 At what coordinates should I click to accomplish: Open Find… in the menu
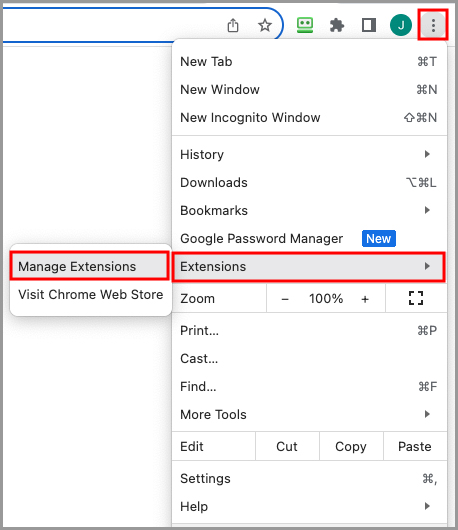point(309,387)
